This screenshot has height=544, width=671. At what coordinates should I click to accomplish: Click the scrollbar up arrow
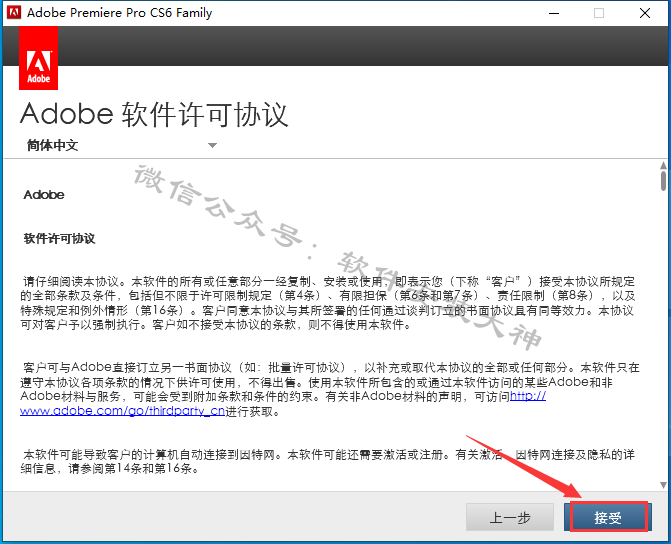[x=663, y=165]
